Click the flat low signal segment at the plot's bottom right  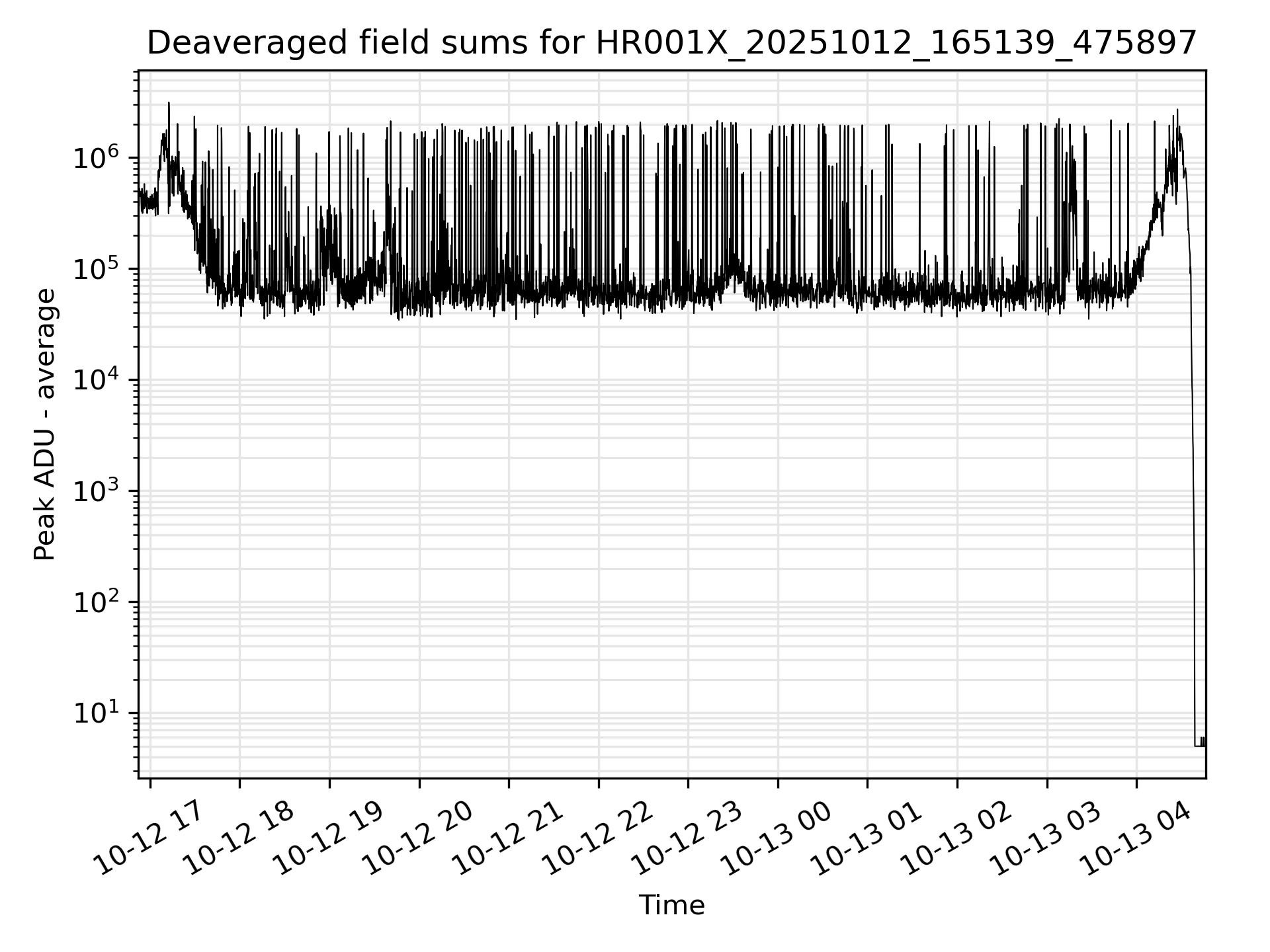1199,746
